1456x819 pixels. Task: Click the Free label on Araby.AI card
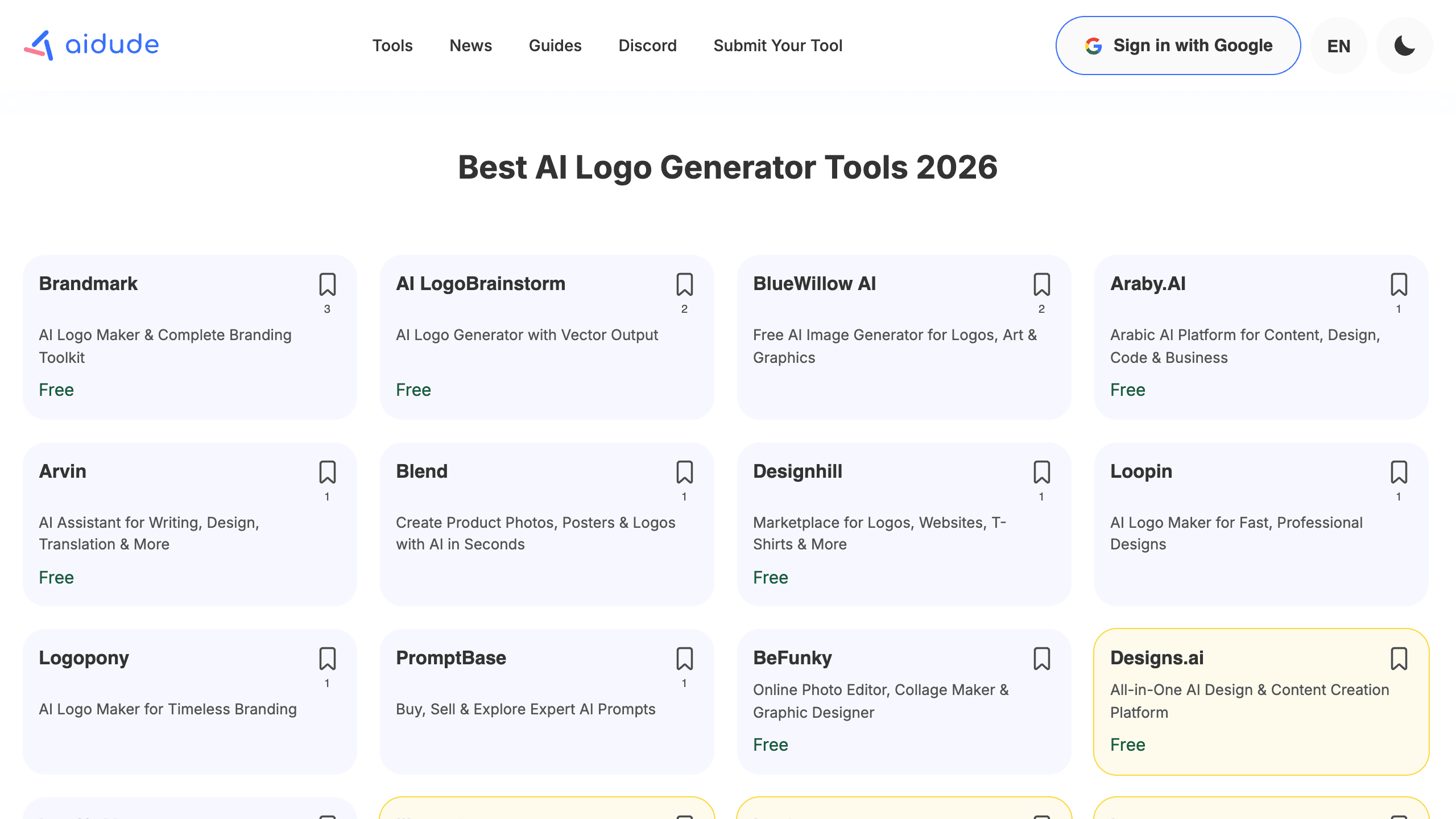pyautogui.click(x=1128, y=390)
